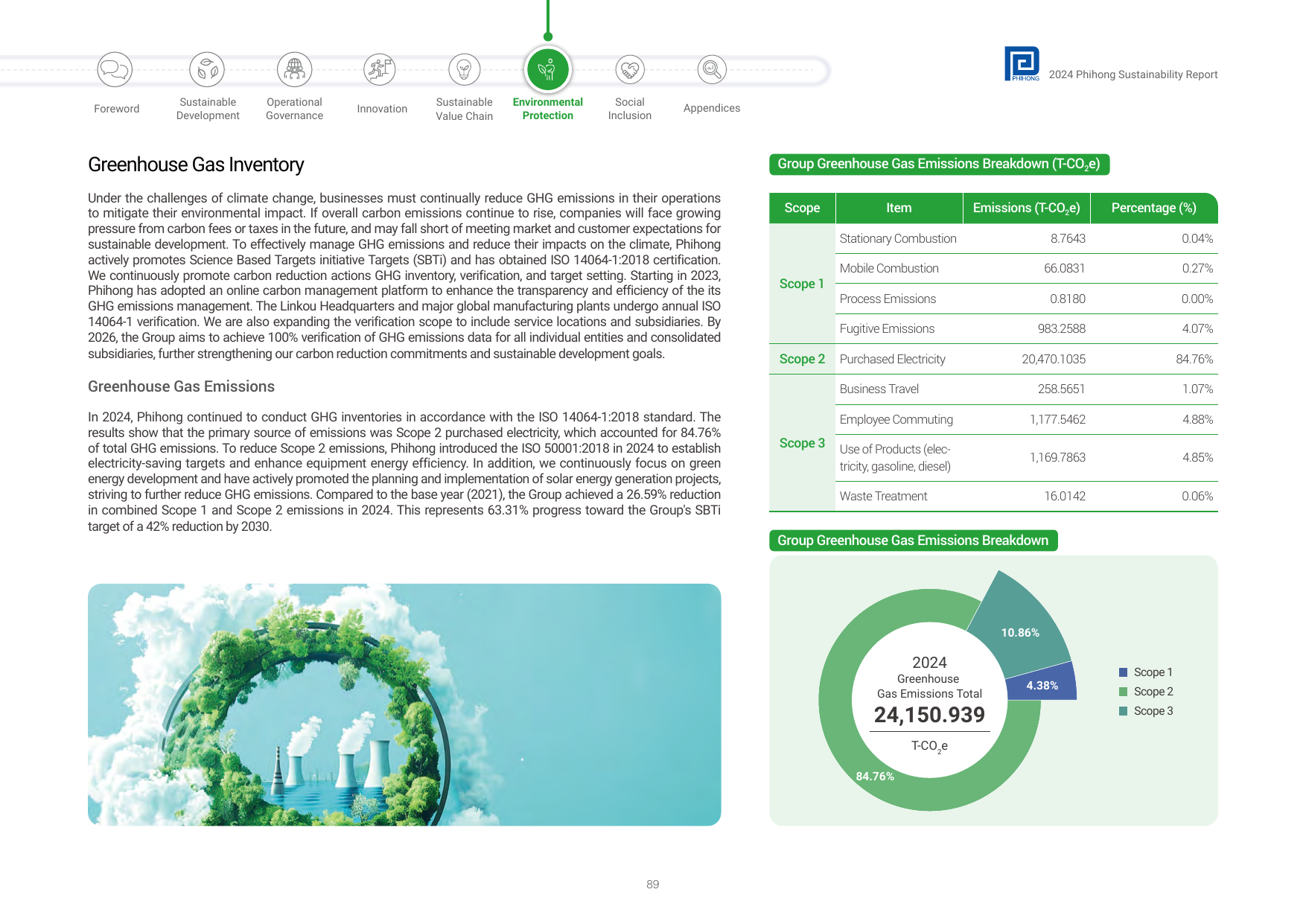
Task: Click the Scope 3 legend color swatch
Action: pos(1124,711)
